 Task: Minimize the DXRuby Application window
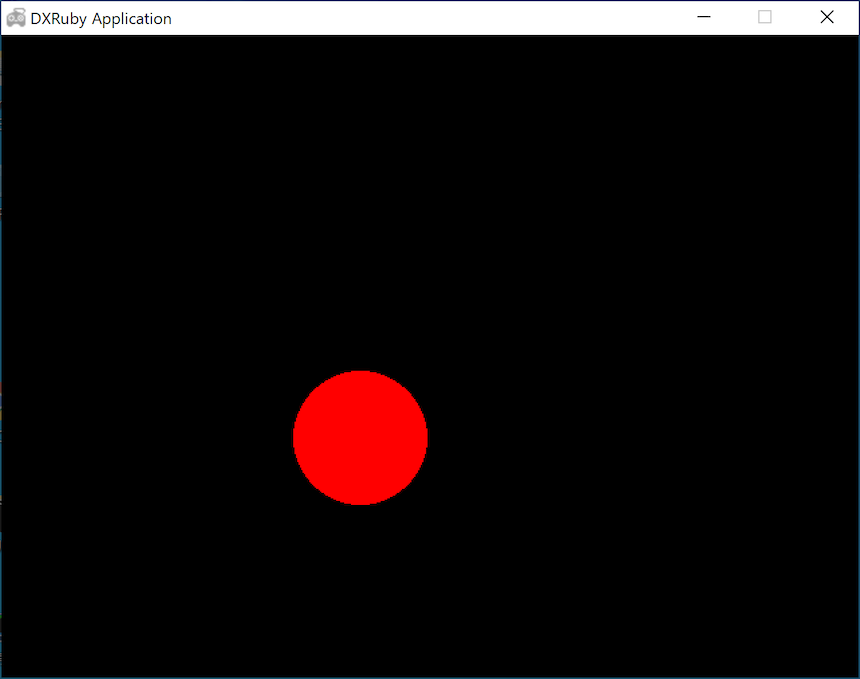pos(704,18)
